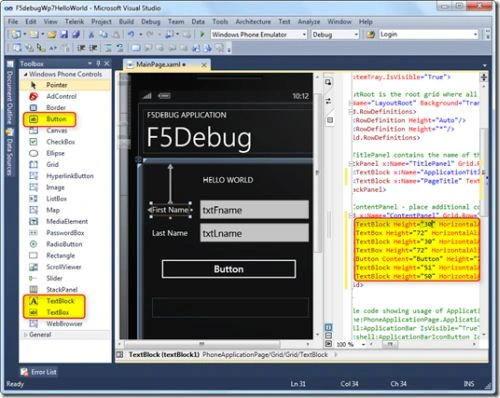Viewport: 500px width, 398px height.
Task: Select the Pointer tool in Toolbox
Action: (65, 85)
